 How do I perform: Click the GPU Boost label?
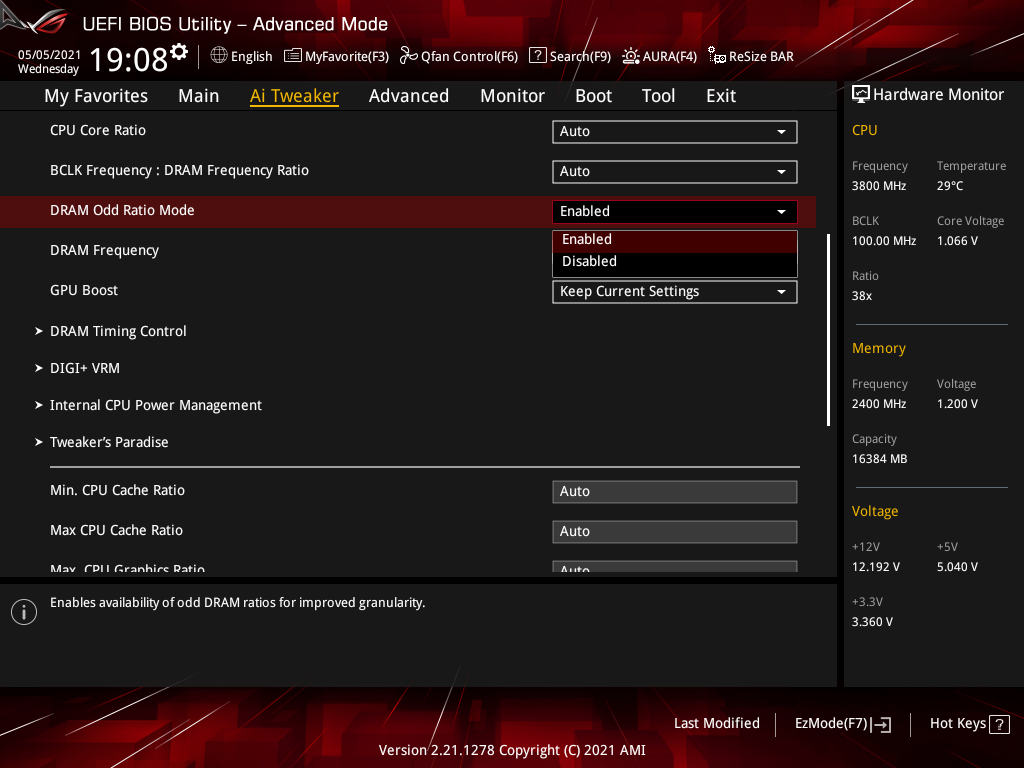pos(84,291)
